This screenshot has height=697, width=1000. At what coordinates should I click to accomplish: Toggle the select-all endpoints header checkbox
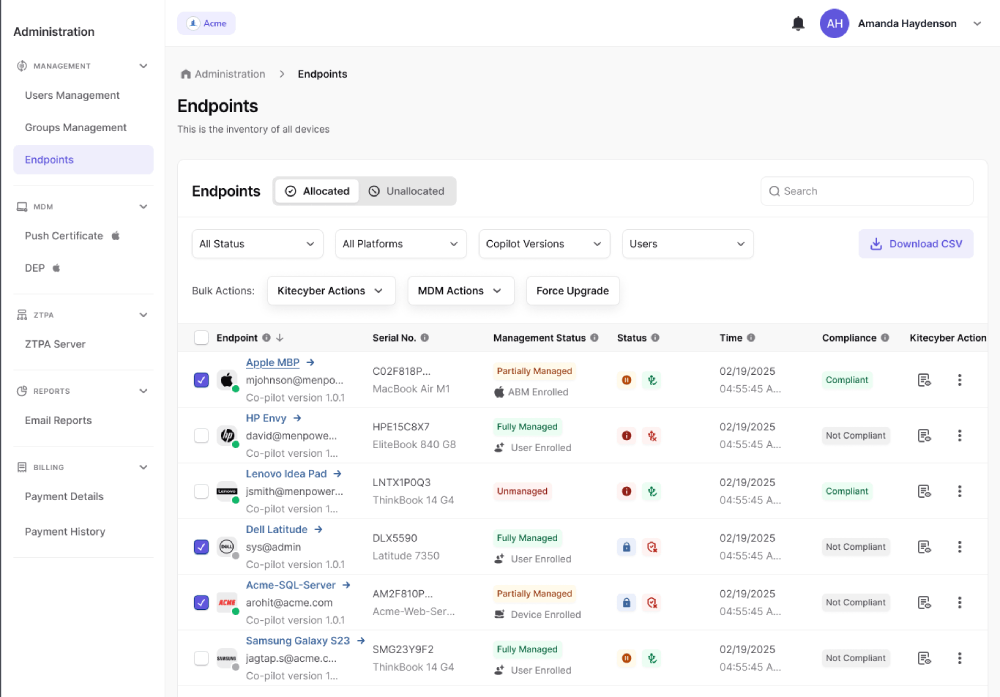[x=201, y=338]
